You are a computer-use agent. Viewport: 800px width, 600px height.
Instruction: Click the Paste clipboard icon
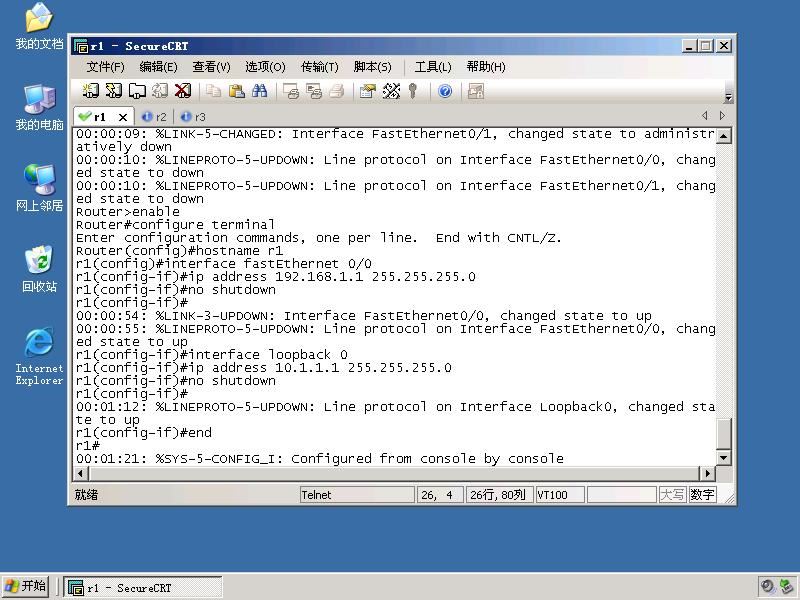(x=236, y=91)
